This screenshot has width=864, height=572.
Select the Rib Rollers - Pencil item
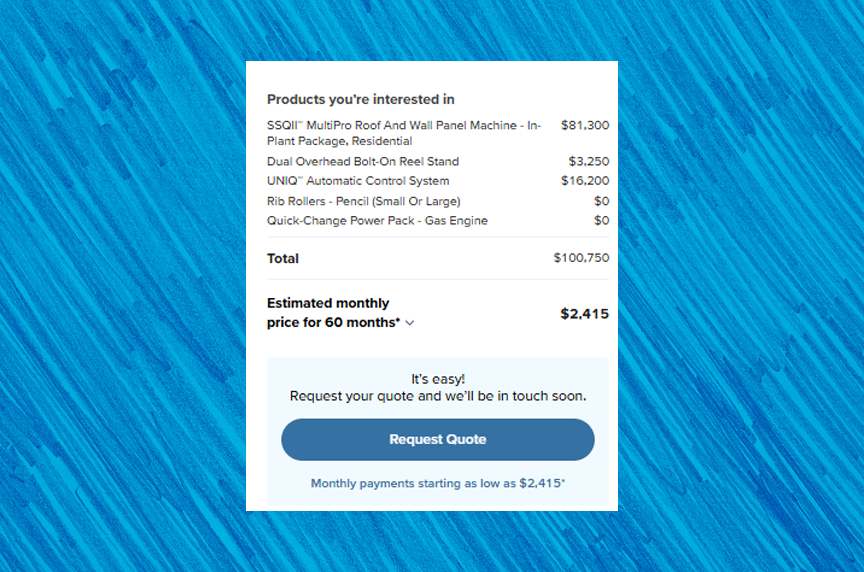point(363,201)
